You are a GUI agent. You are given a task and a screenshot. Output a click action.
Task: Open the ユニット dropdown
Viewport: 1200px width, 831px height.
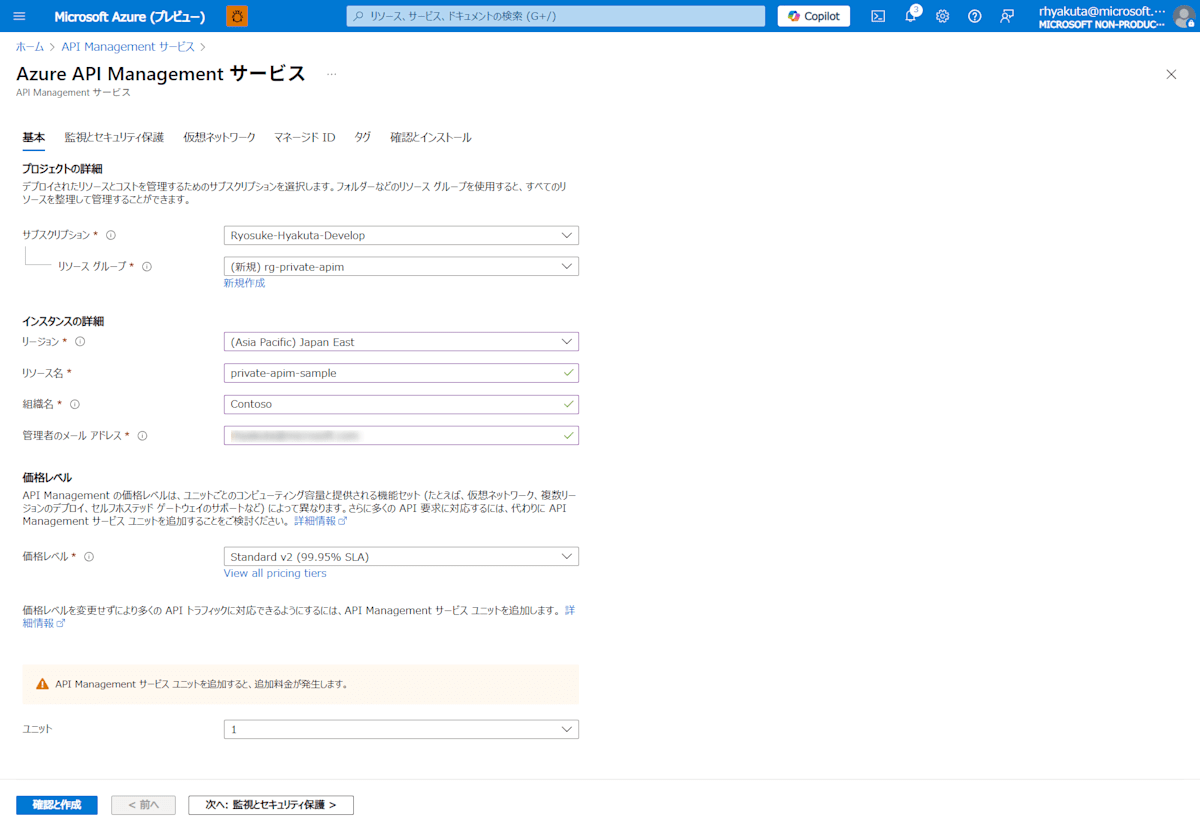pos(401,730)
